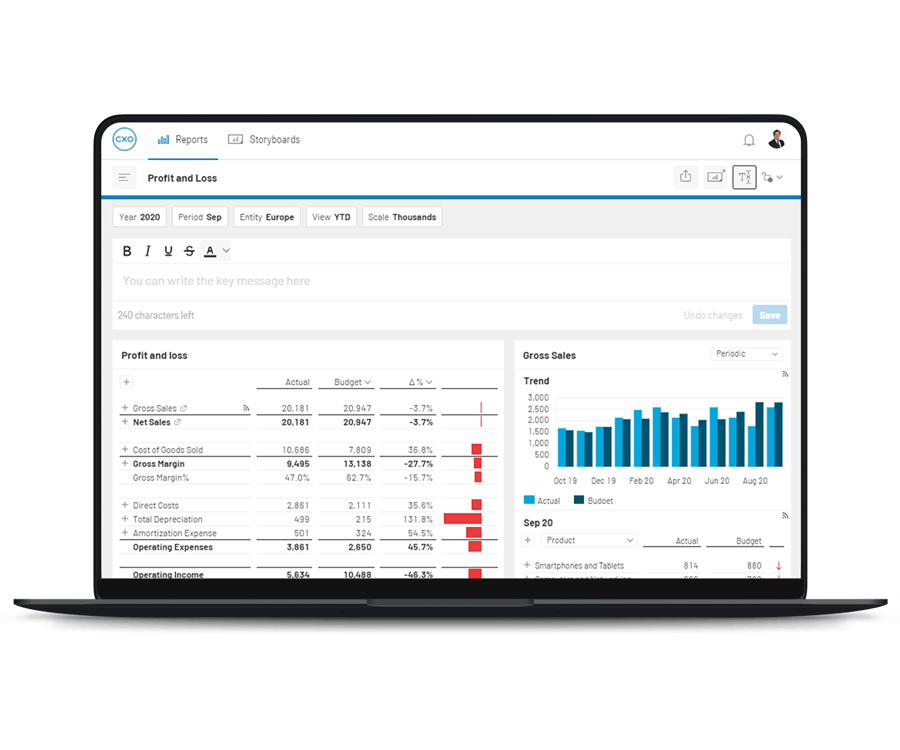This screenshot has height=750, width=900.
Task: Apply strikethrough formatting
Action: 189,251
